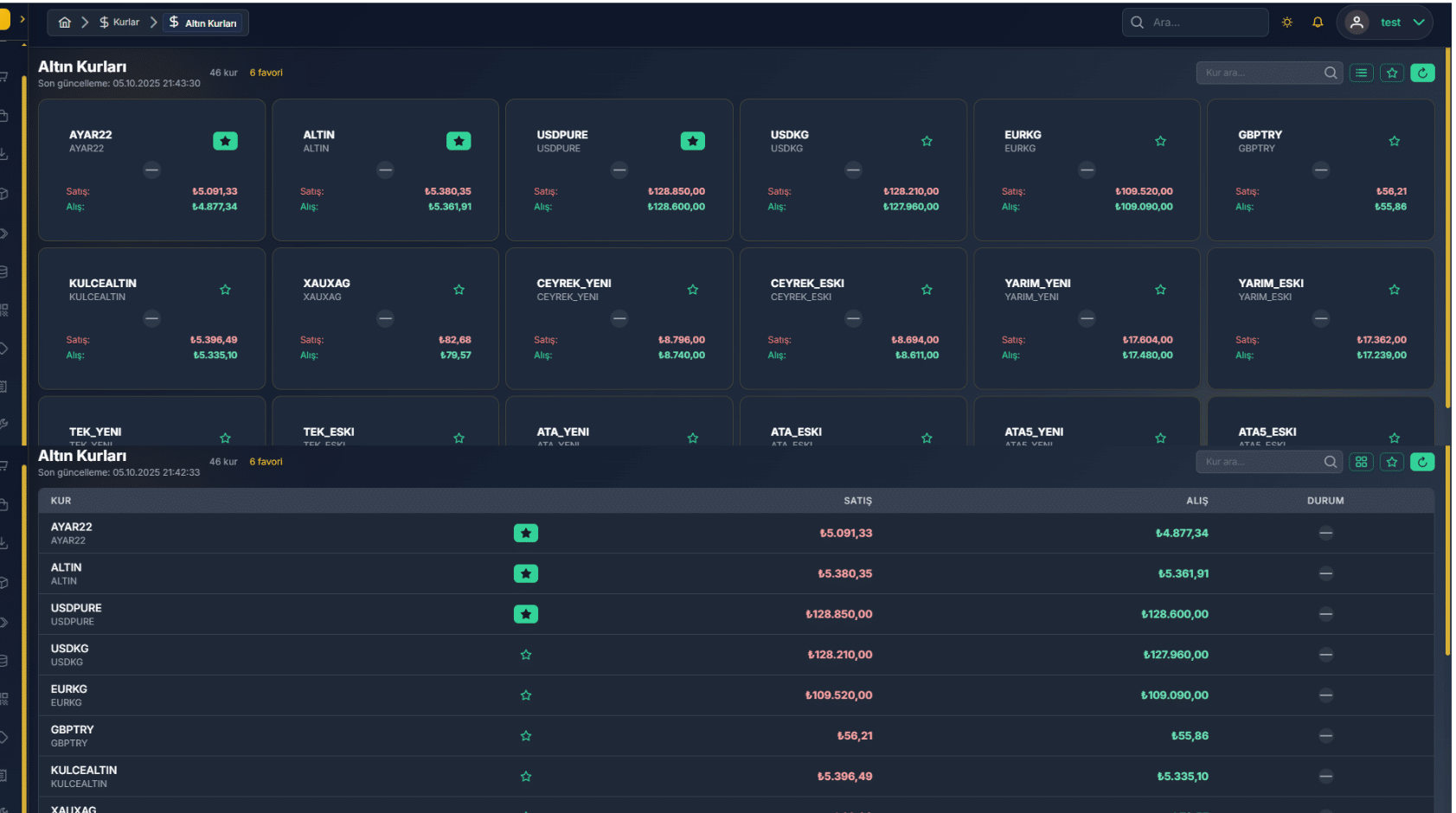1456x813 pixels.
Task: Go to Kurlar in the breadcrumb
Action: pos(119,22)
